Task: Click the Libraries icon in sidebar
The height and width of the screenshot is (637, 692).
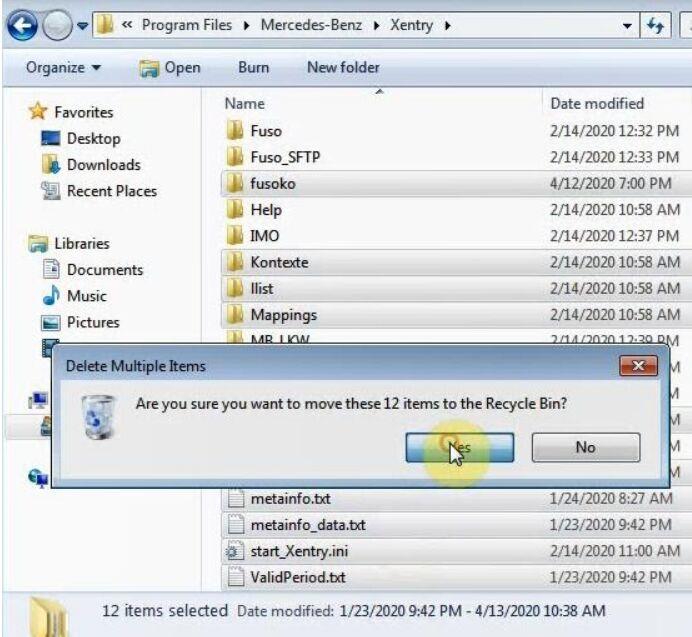Action: click(38, 244)
